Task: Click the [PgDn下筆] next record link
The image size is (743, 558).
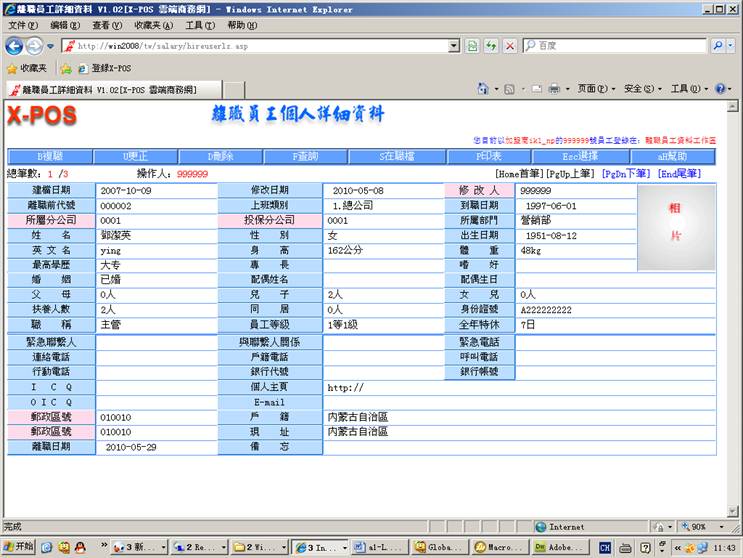Action: 625,174
